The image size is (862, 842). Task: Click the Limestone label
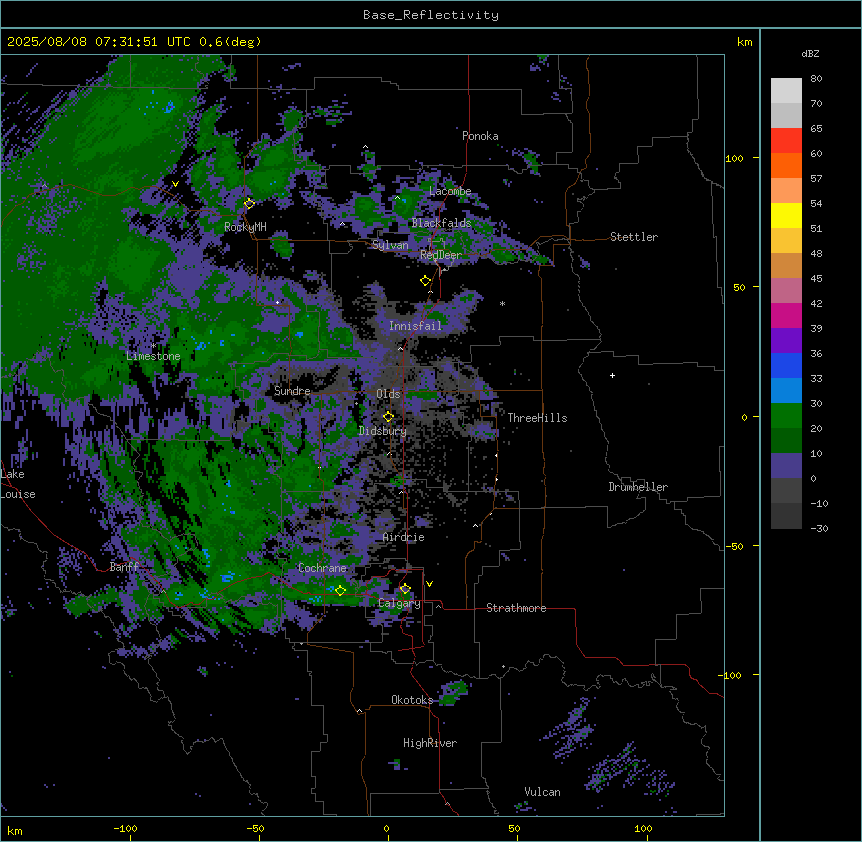click(153, 356)
